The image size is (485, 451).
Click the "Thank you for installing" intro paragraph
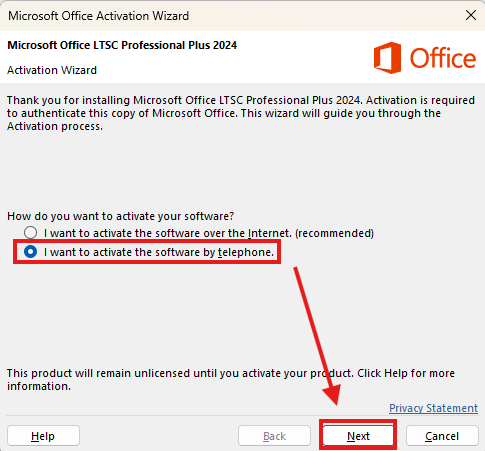(241, 113)
